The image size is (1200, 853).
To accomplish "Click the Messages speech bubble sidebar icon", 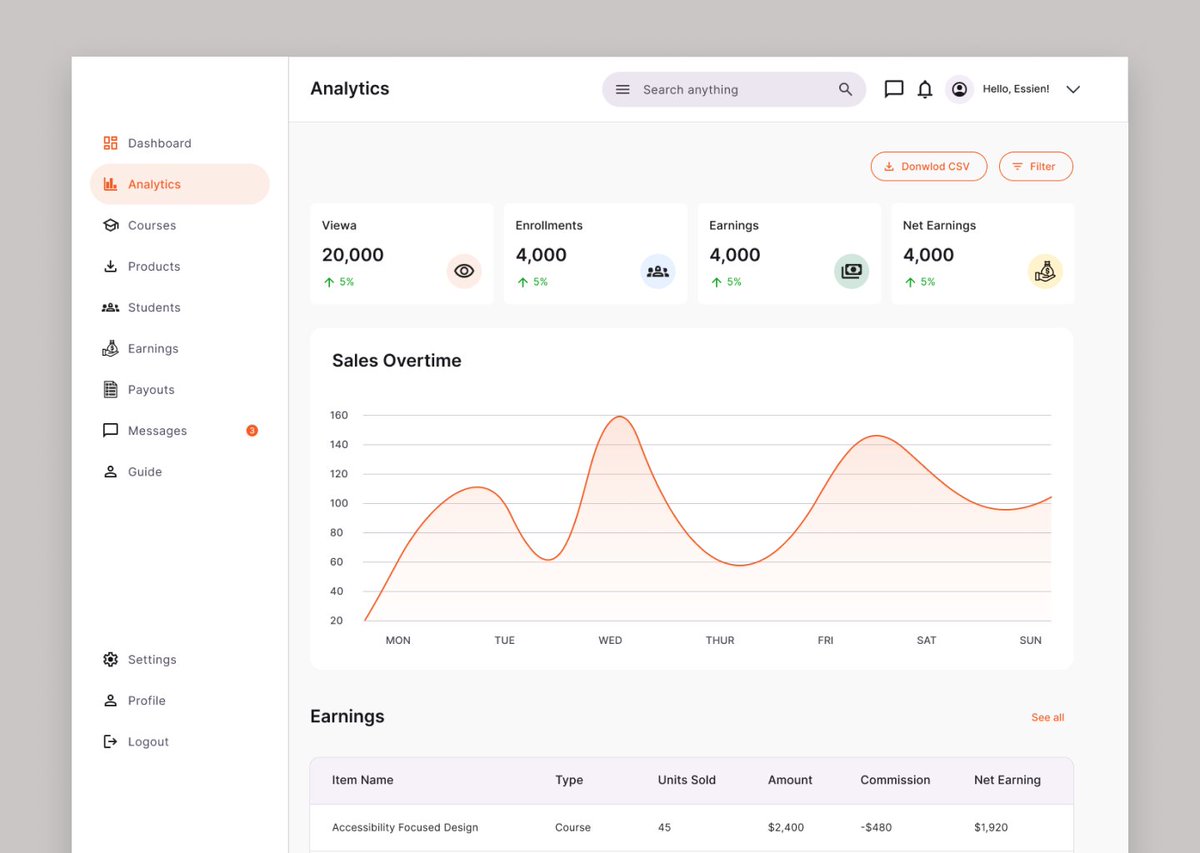I will [x=110, y=430].
